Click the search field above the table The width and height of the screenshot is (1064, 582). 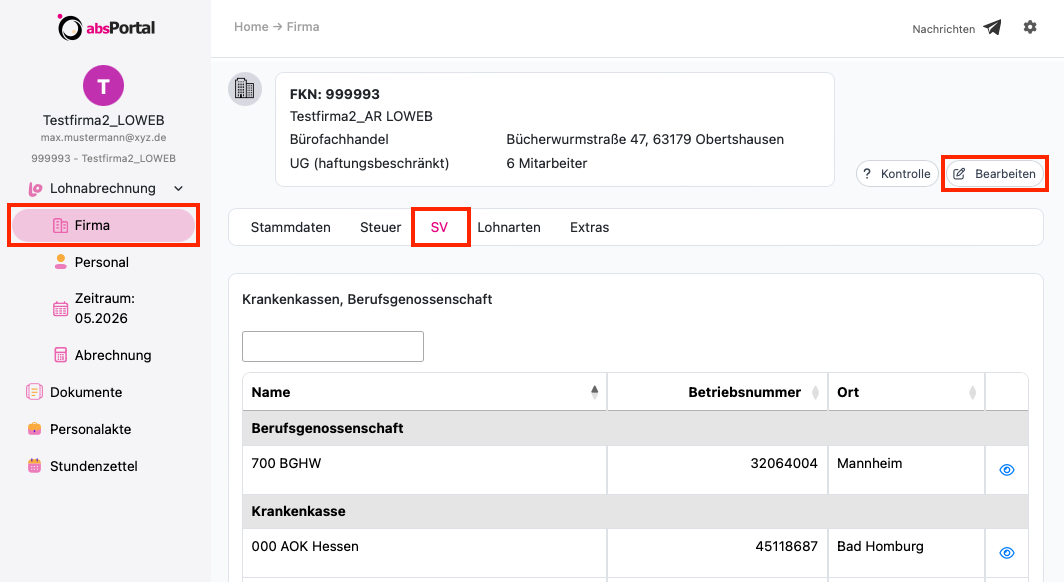click(333, 347)
